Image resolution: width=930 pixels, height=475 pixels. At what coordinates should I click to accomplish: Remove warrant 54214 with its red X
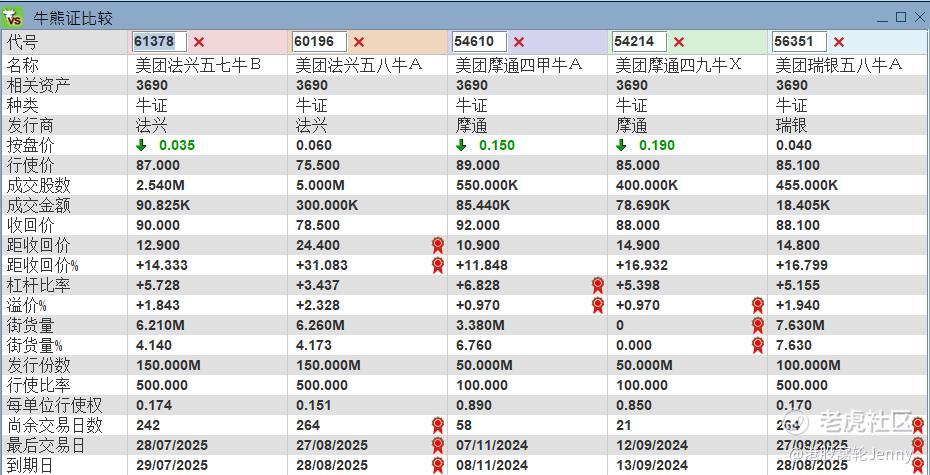[679, 42]
